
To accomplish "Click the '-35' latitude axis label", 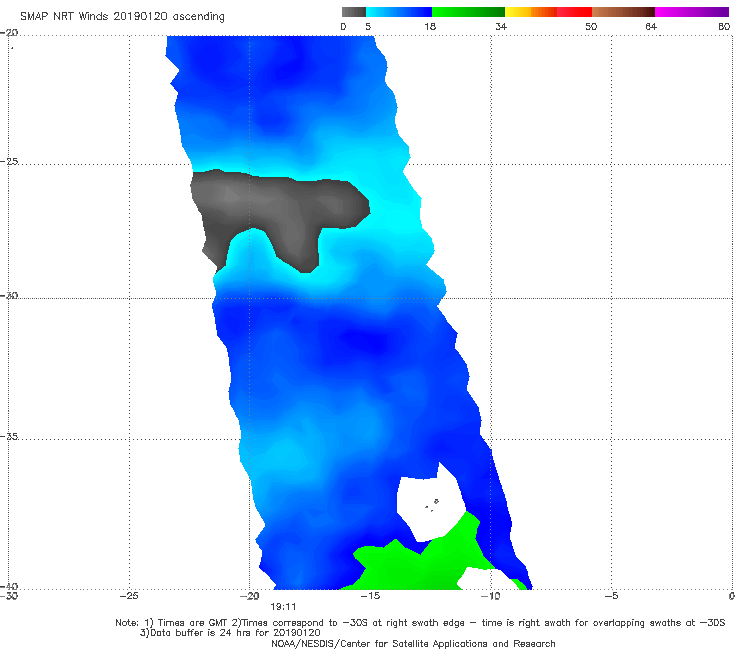I will (x=9, y=437).
